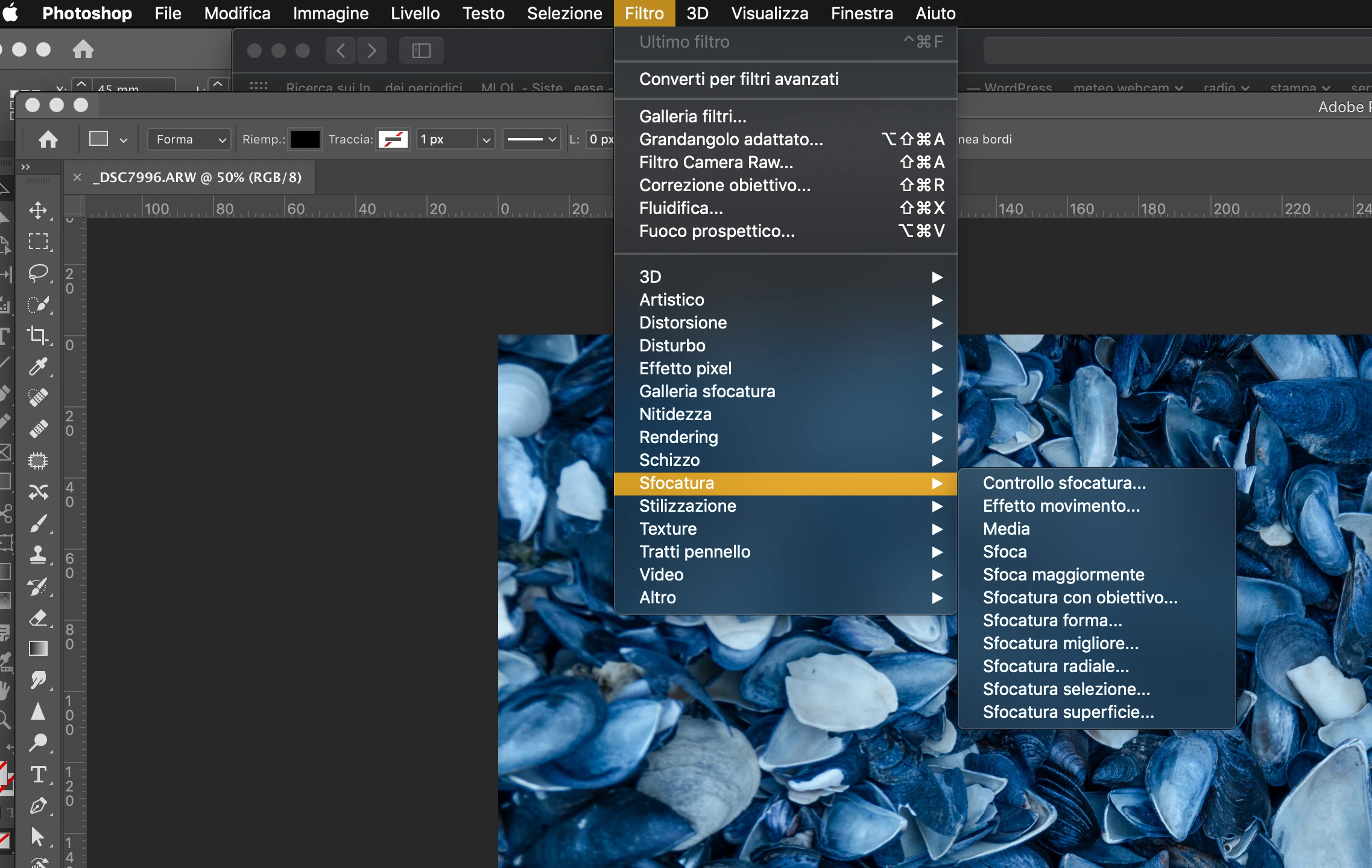1372x868 pixels.
Task: Expand the toolbar double-arrow
Action: pos(25,167)
